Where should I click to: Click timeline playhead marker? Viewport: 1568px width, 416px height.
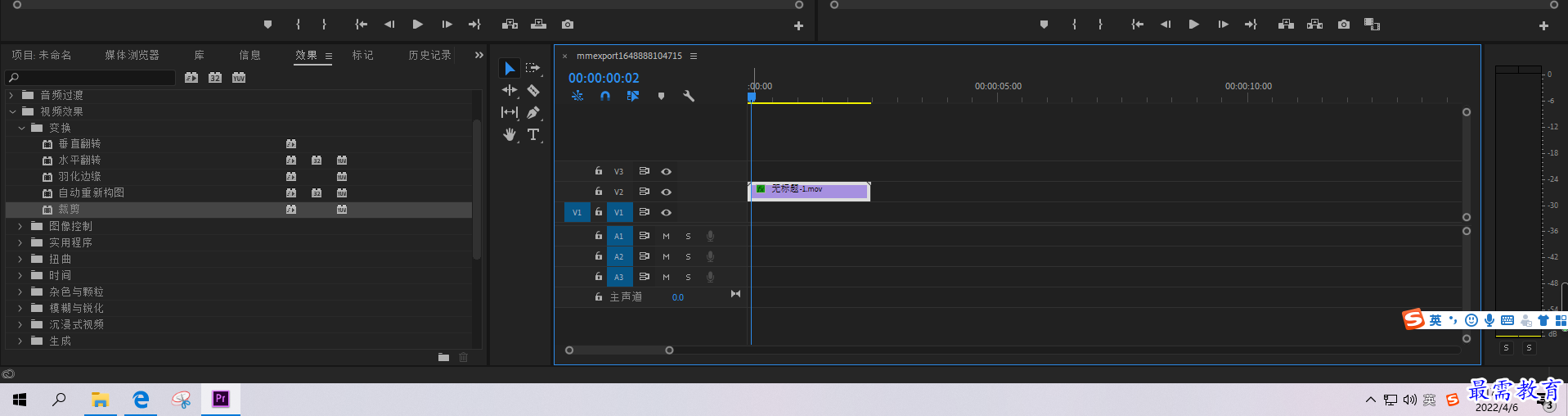click(752, 97)
